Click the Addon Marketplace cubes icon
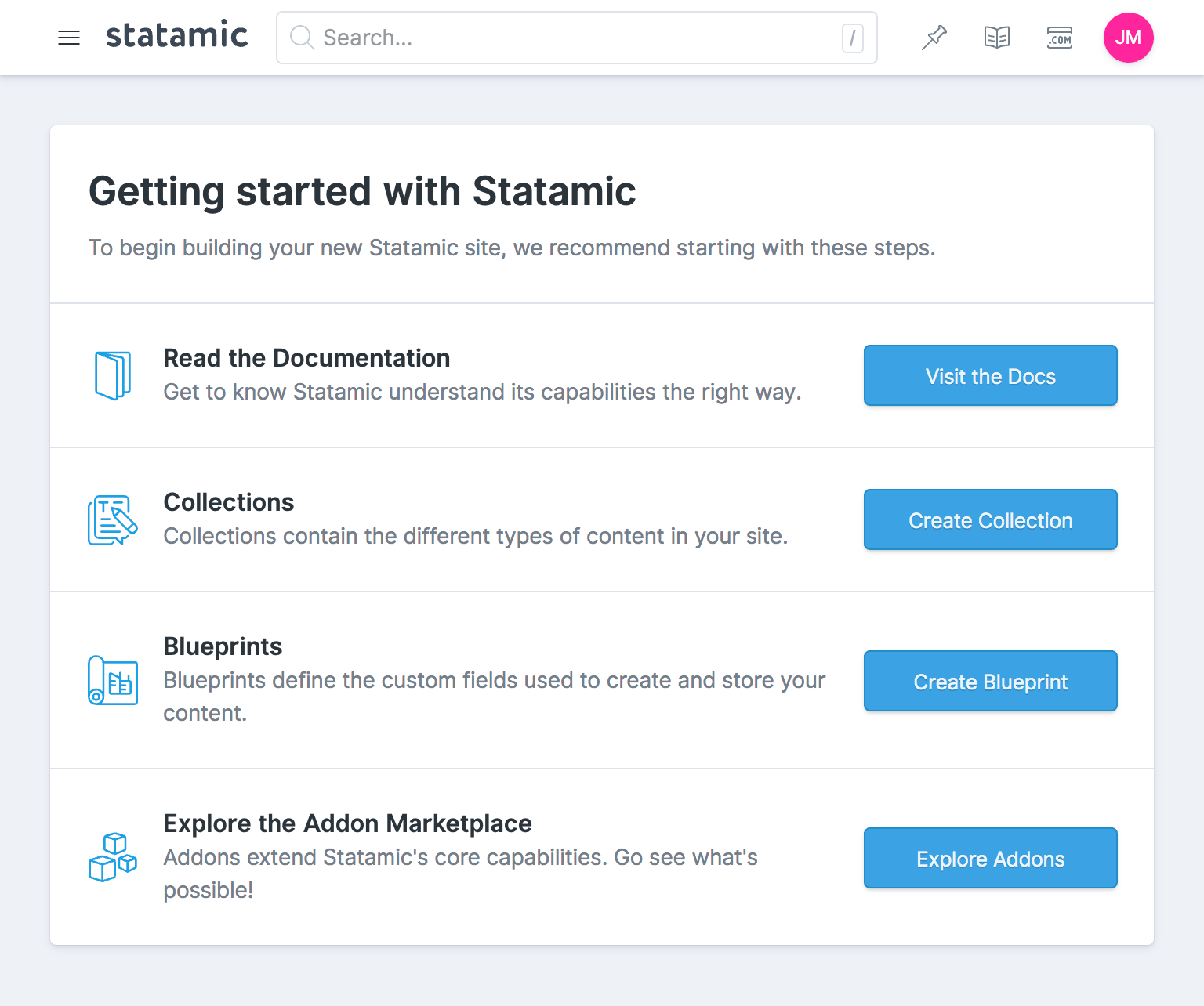This screenshot has height=1006, width=1204. (x=113, y=858)
